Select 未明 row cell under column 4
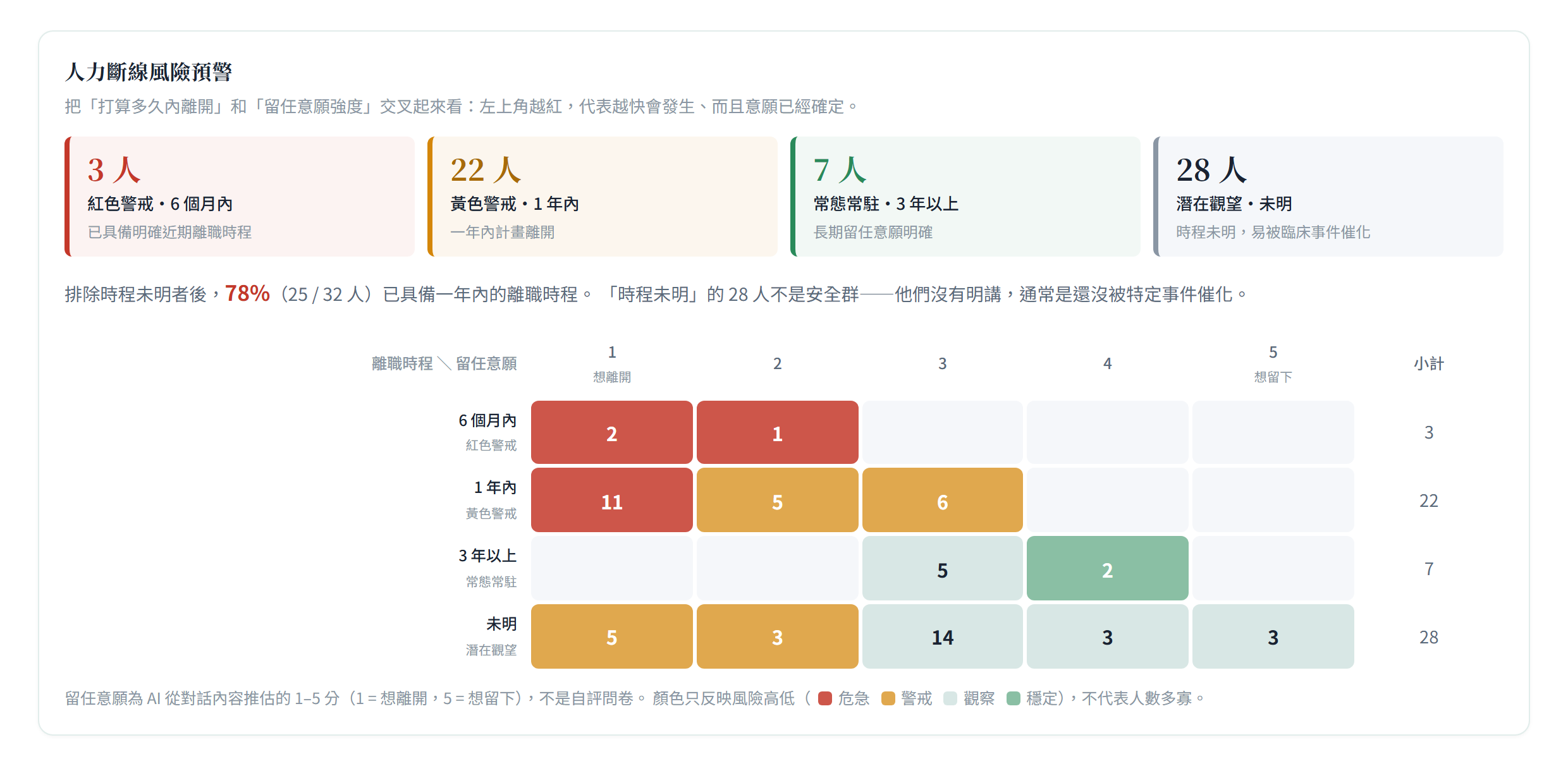 (1108, 636)
